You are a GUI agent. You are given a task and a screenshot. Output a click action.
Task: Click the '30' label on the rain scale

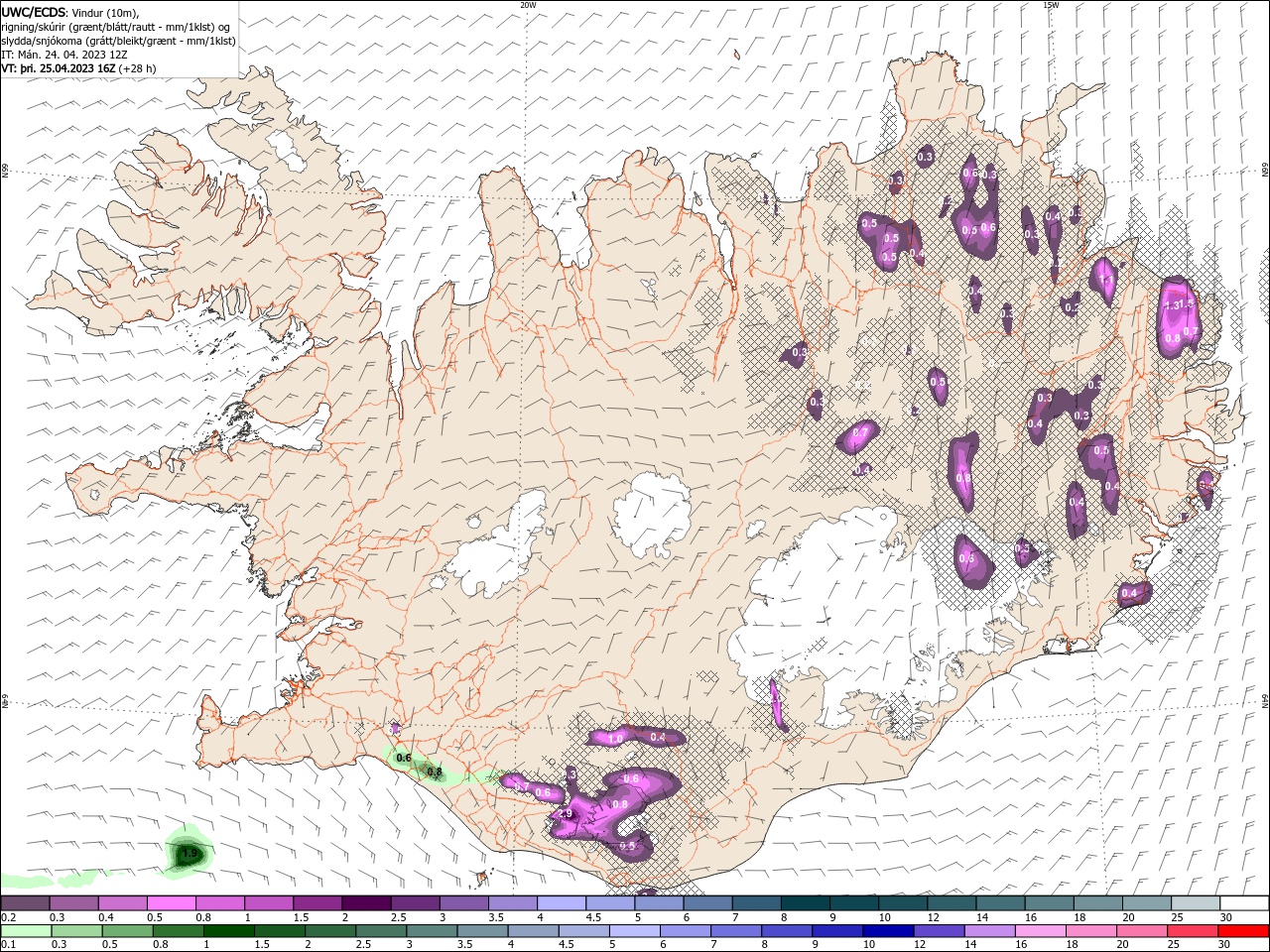[x=1225, y=944]
